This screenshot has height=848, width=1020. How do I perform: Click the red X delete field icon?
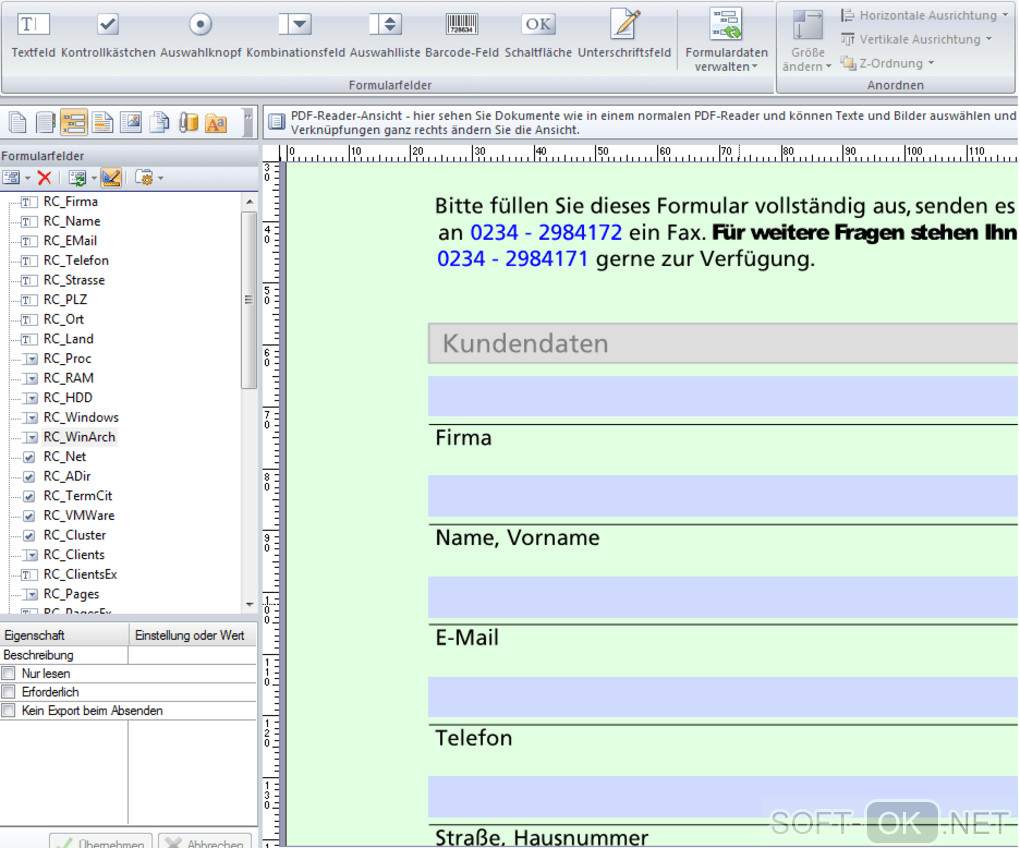pos(44,178)
